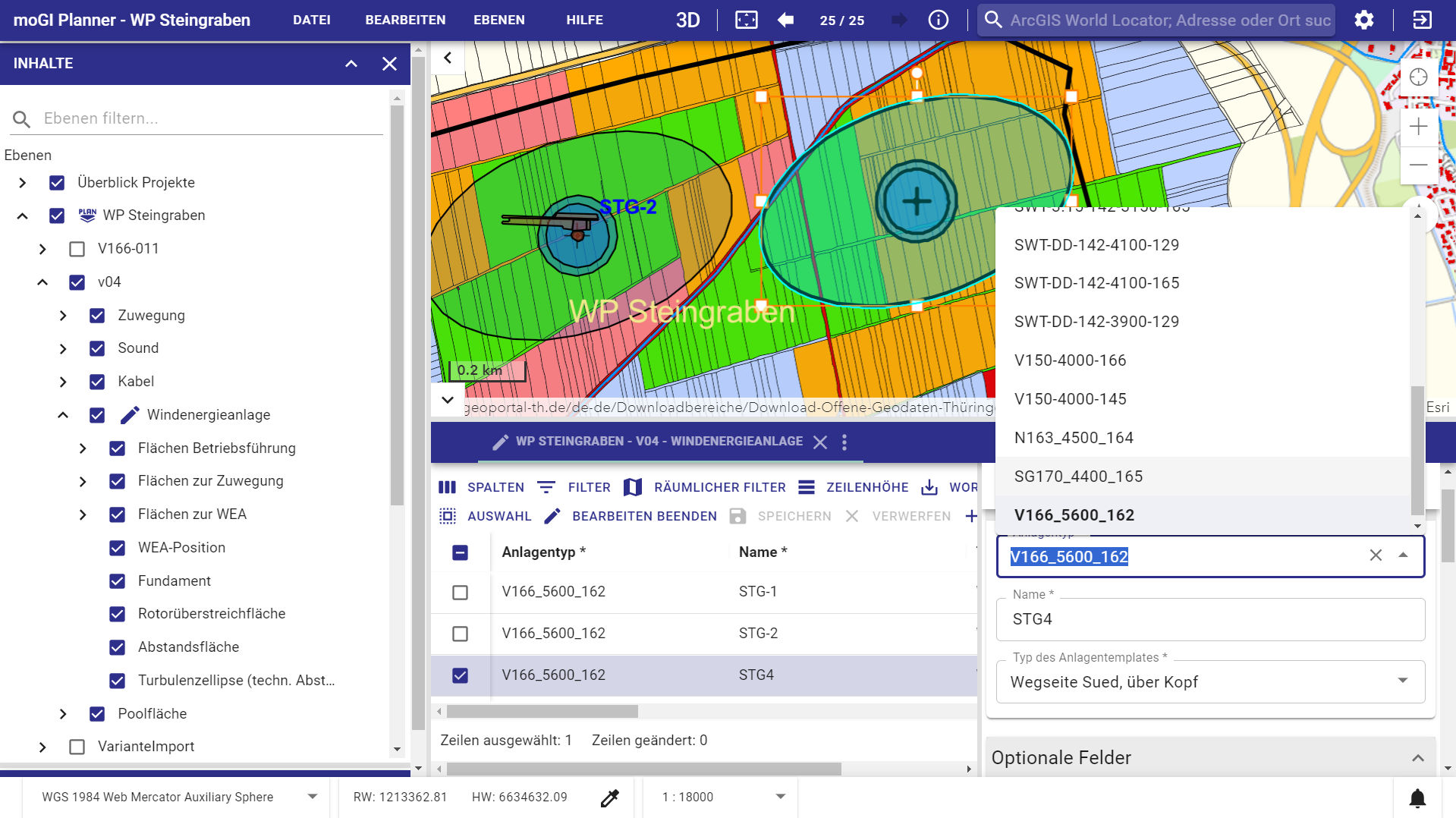The width and height of the screenshot is (1456, 818).
Task: Click the locate crosshair on map
Action: click(x=1418, y=77)
